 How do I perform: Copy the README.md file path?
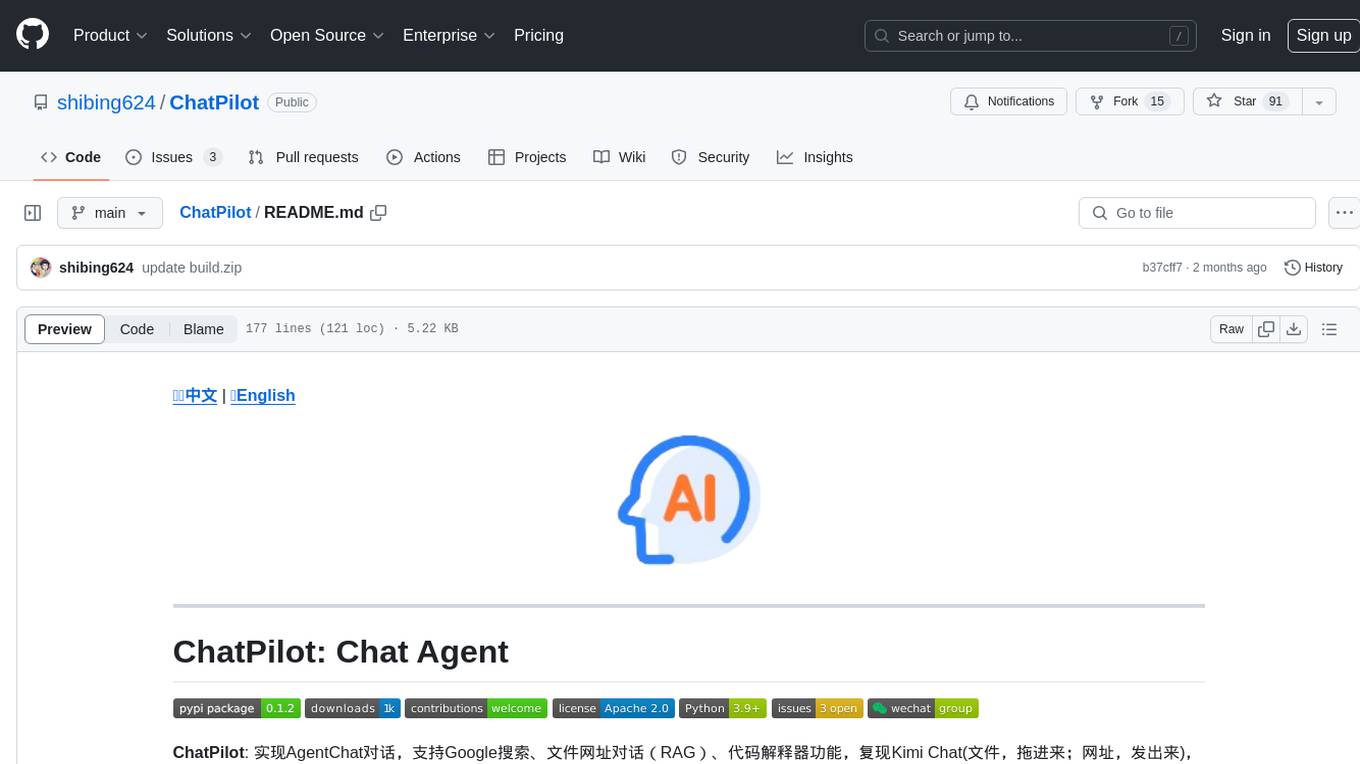[x=378, y=213]
